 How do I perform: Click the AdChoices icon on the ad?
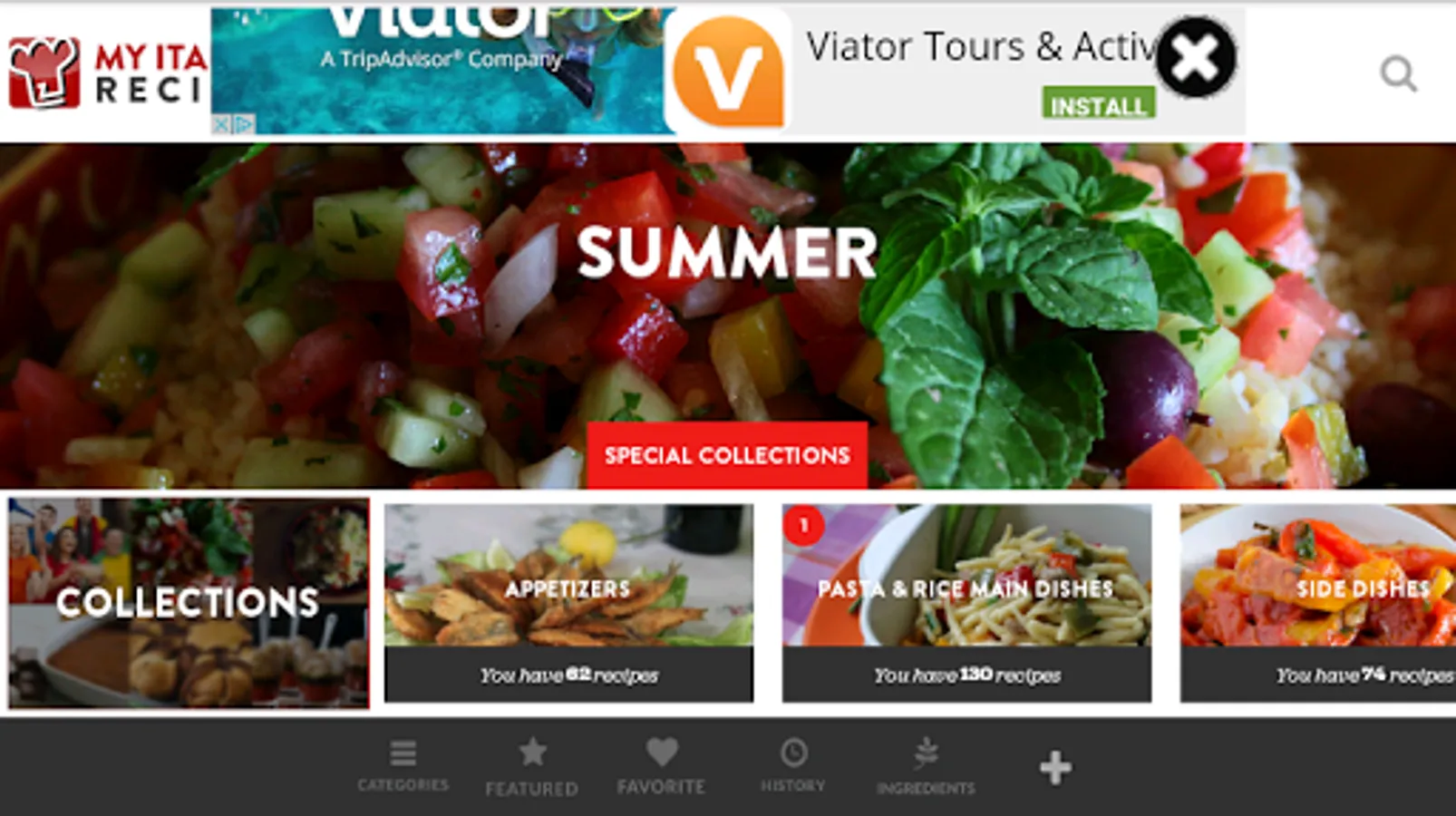tap(233, 124)
